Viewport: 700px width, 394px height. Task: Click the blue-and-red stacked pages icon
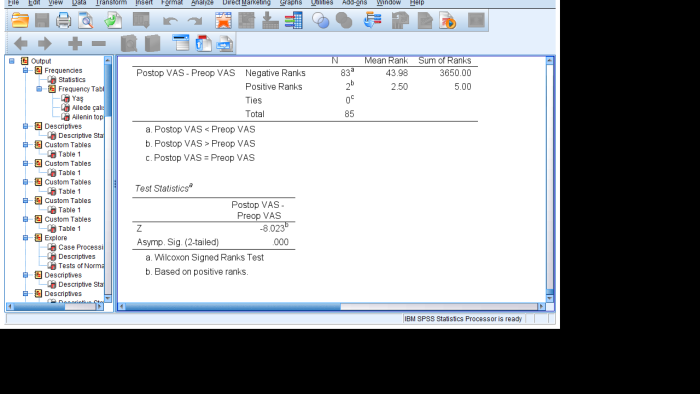204,43
